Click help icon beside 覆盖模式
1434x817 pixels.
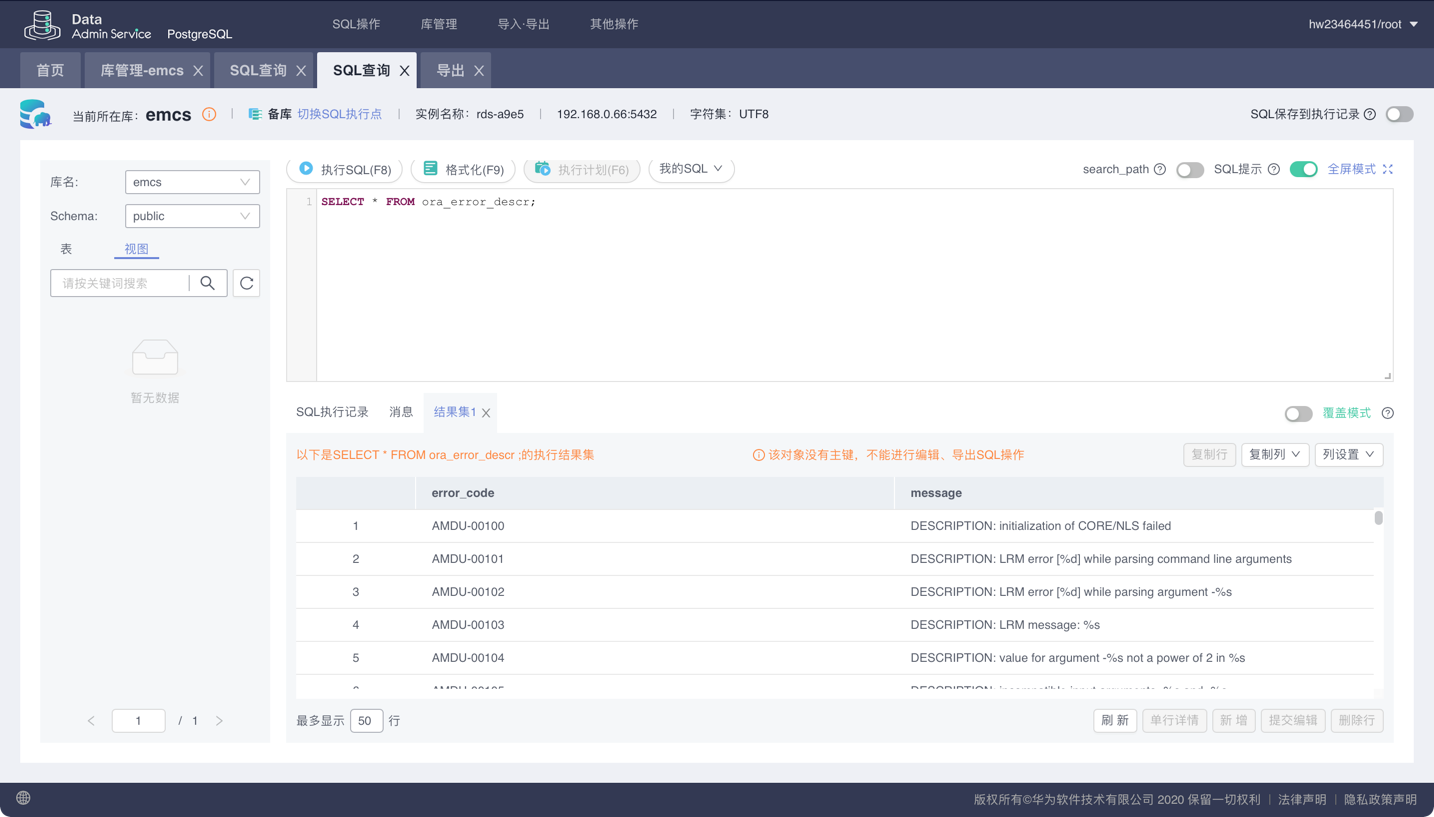pos(1387,413)
